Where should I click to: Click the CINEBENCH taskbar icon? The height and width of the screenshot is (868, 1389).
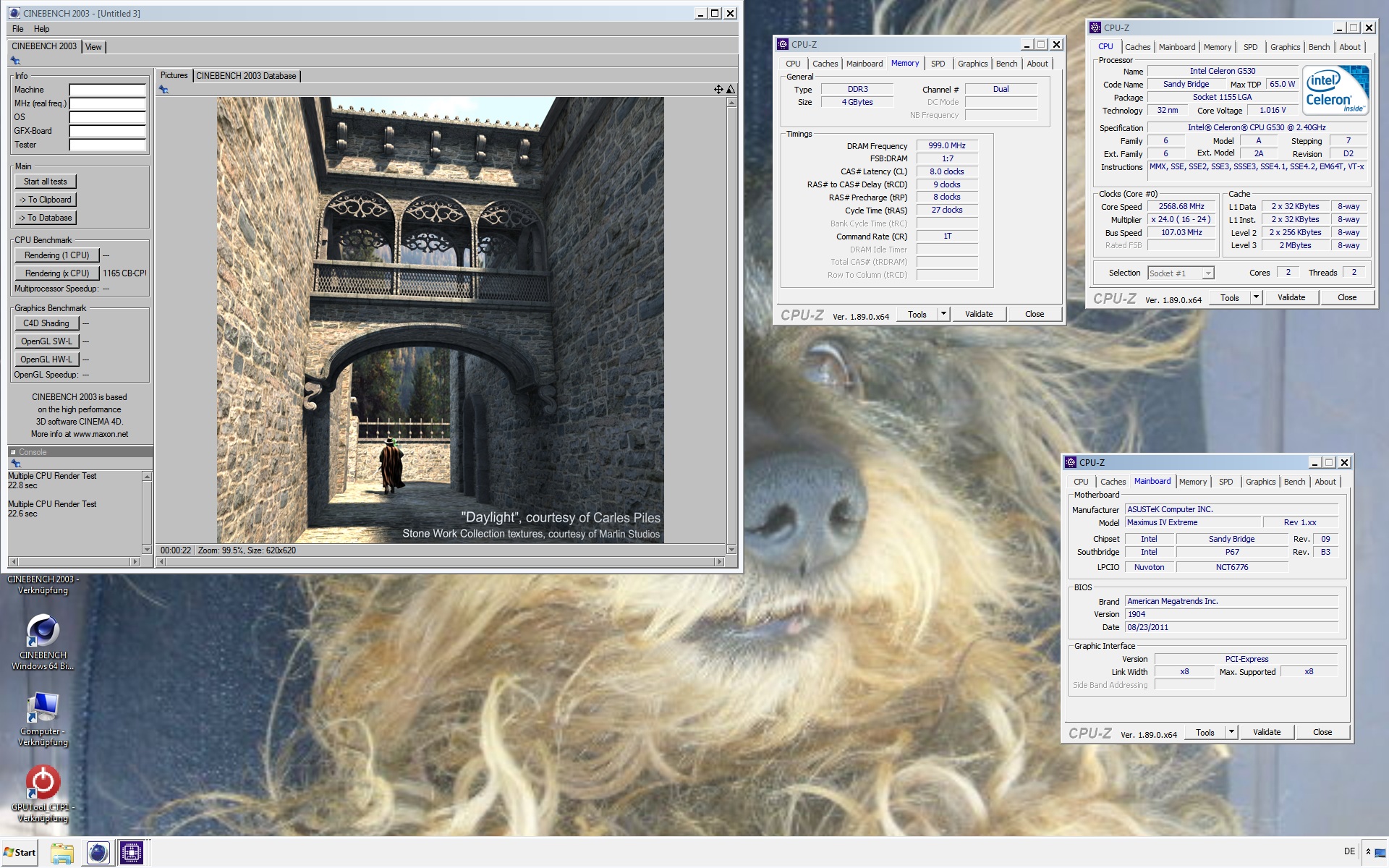click(98, 854)
